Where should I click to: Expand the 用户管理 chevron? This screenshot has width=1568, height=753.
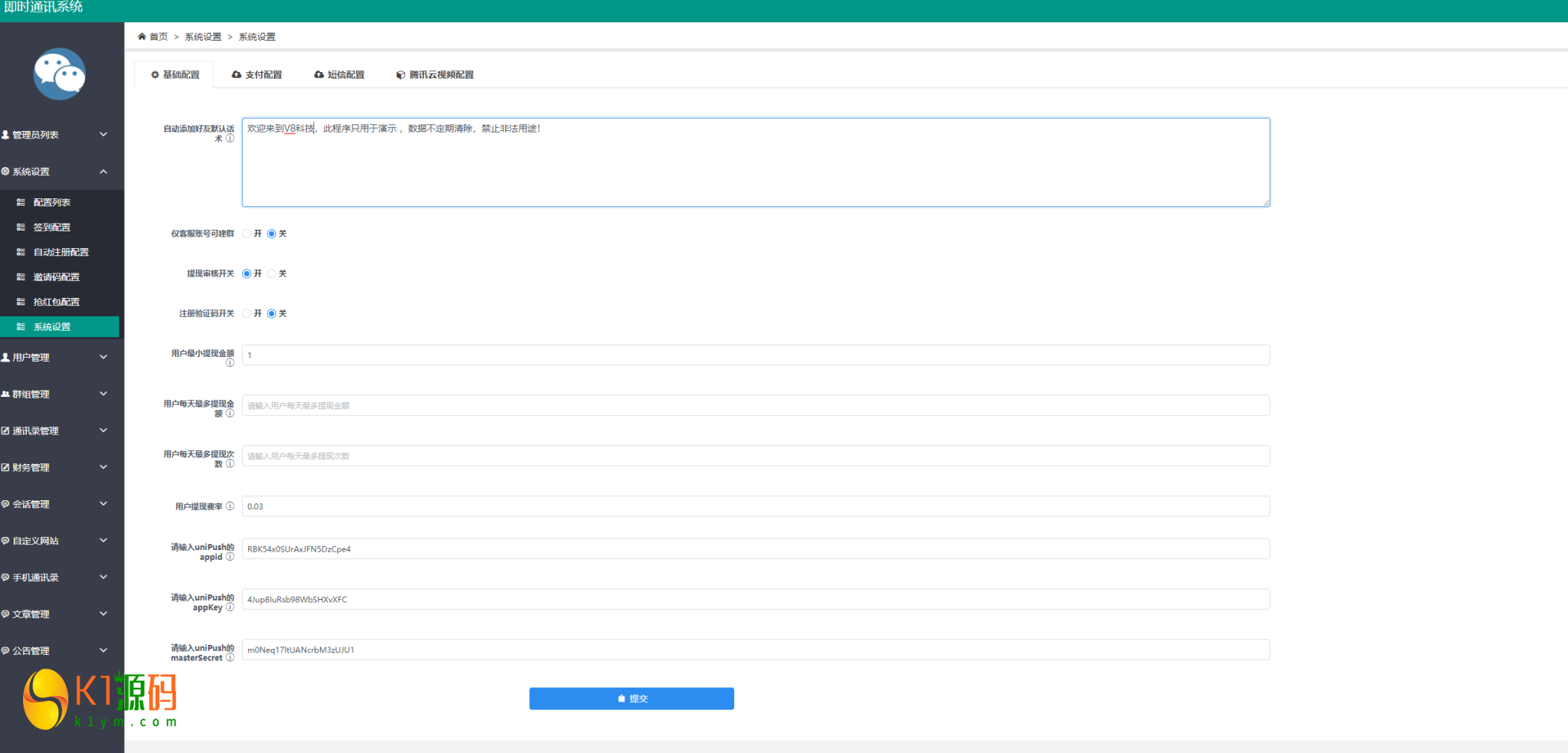click(x=103, y=357)
